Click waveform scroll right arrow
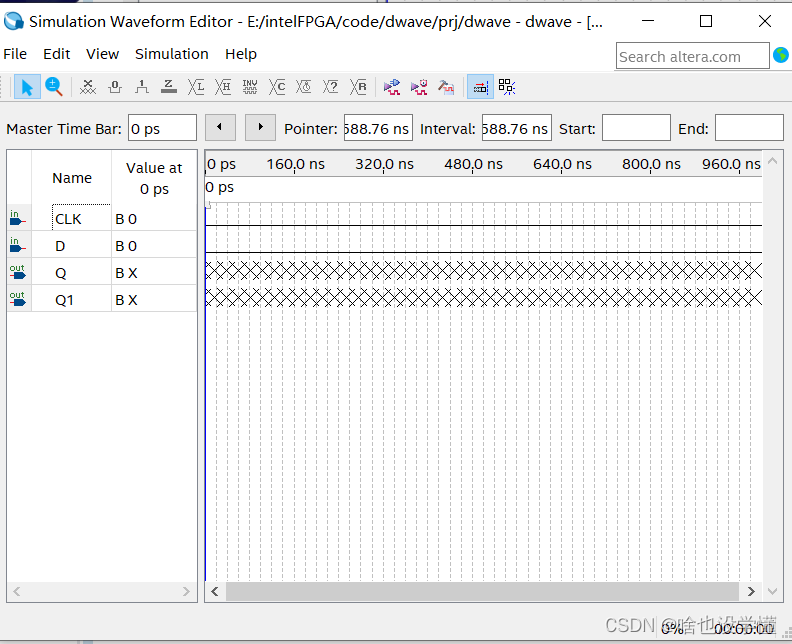 [751, 591]
